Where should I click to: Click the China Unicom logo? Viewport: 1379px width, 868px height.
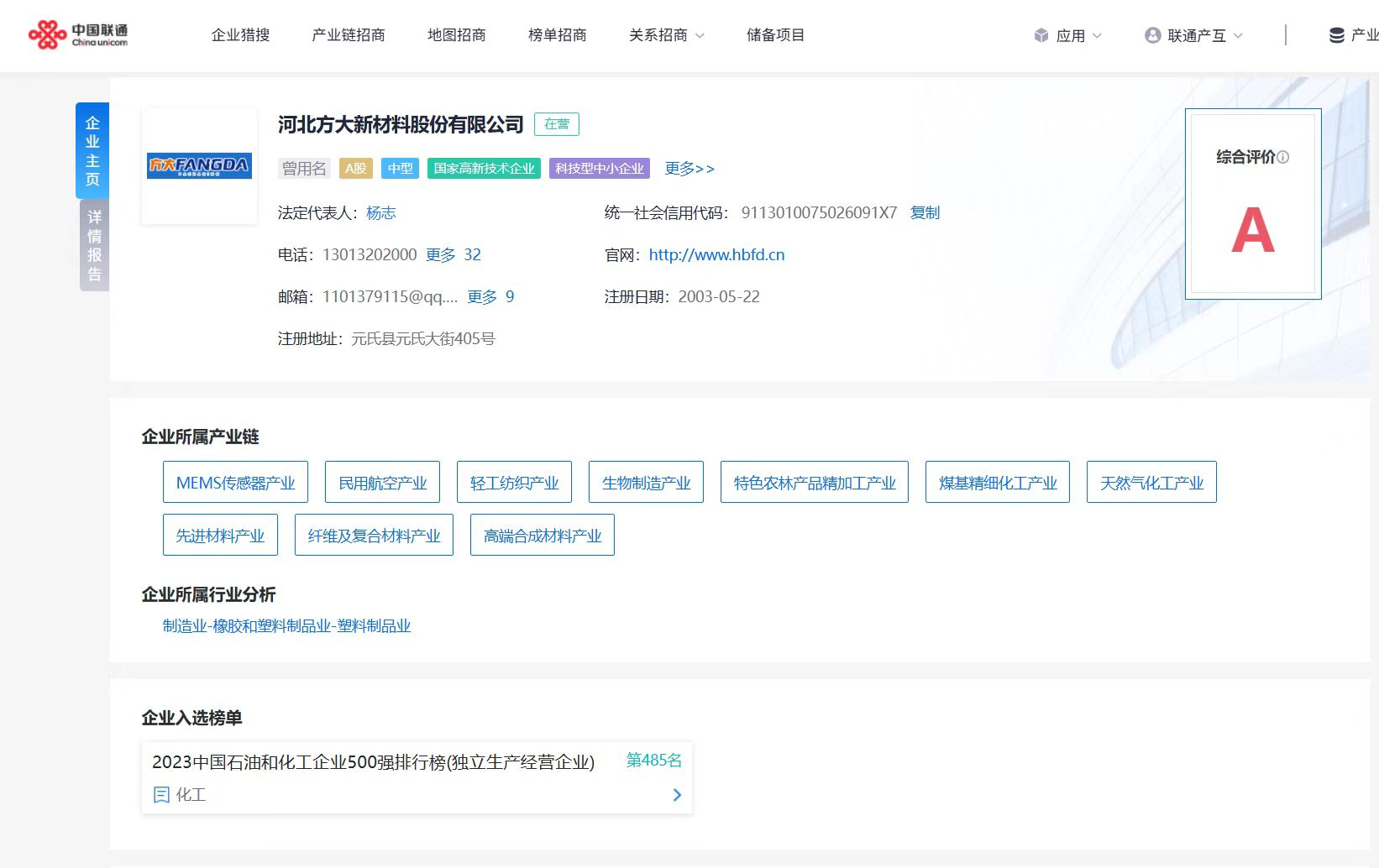tap(77, 35)
